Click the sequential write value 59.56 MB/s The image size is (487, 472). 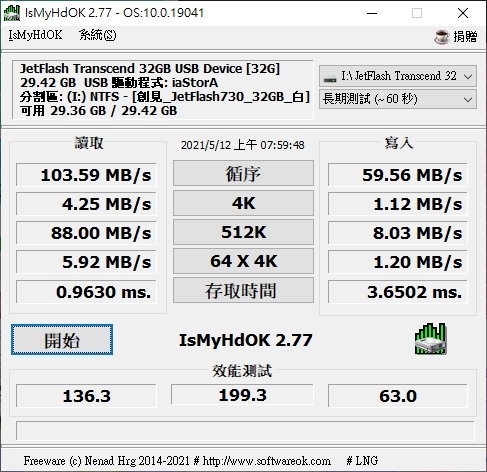tap(398, 175)
